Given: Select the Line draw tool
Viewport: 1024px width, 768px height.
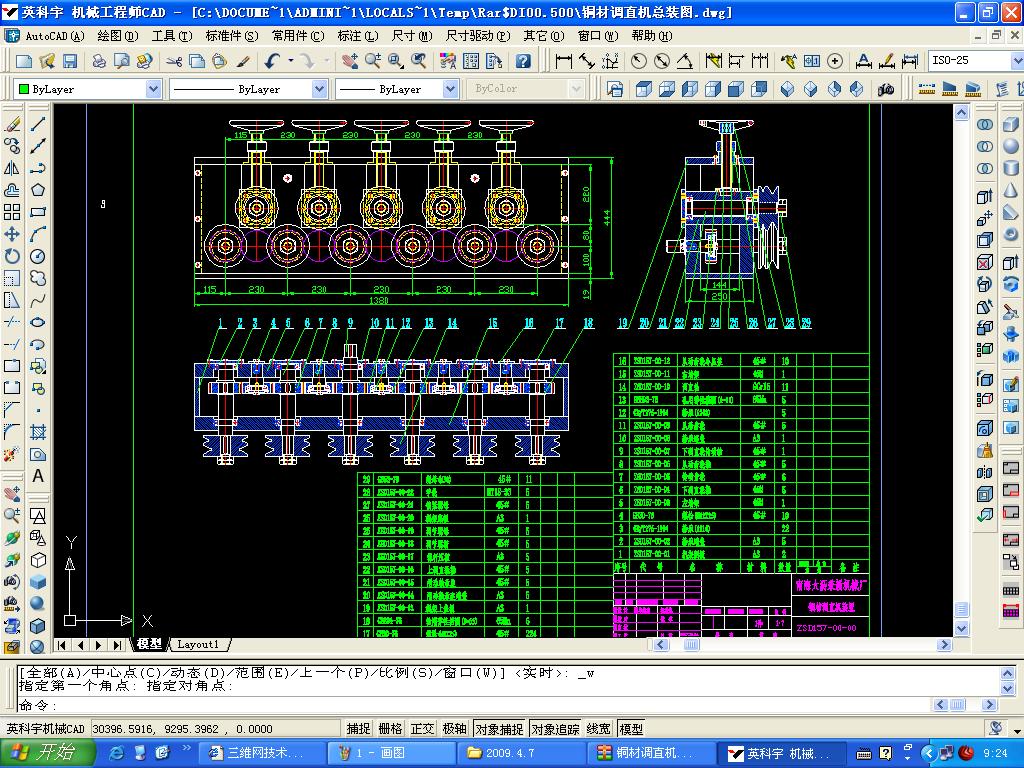Looking at the screenshot, I should 38,124.
